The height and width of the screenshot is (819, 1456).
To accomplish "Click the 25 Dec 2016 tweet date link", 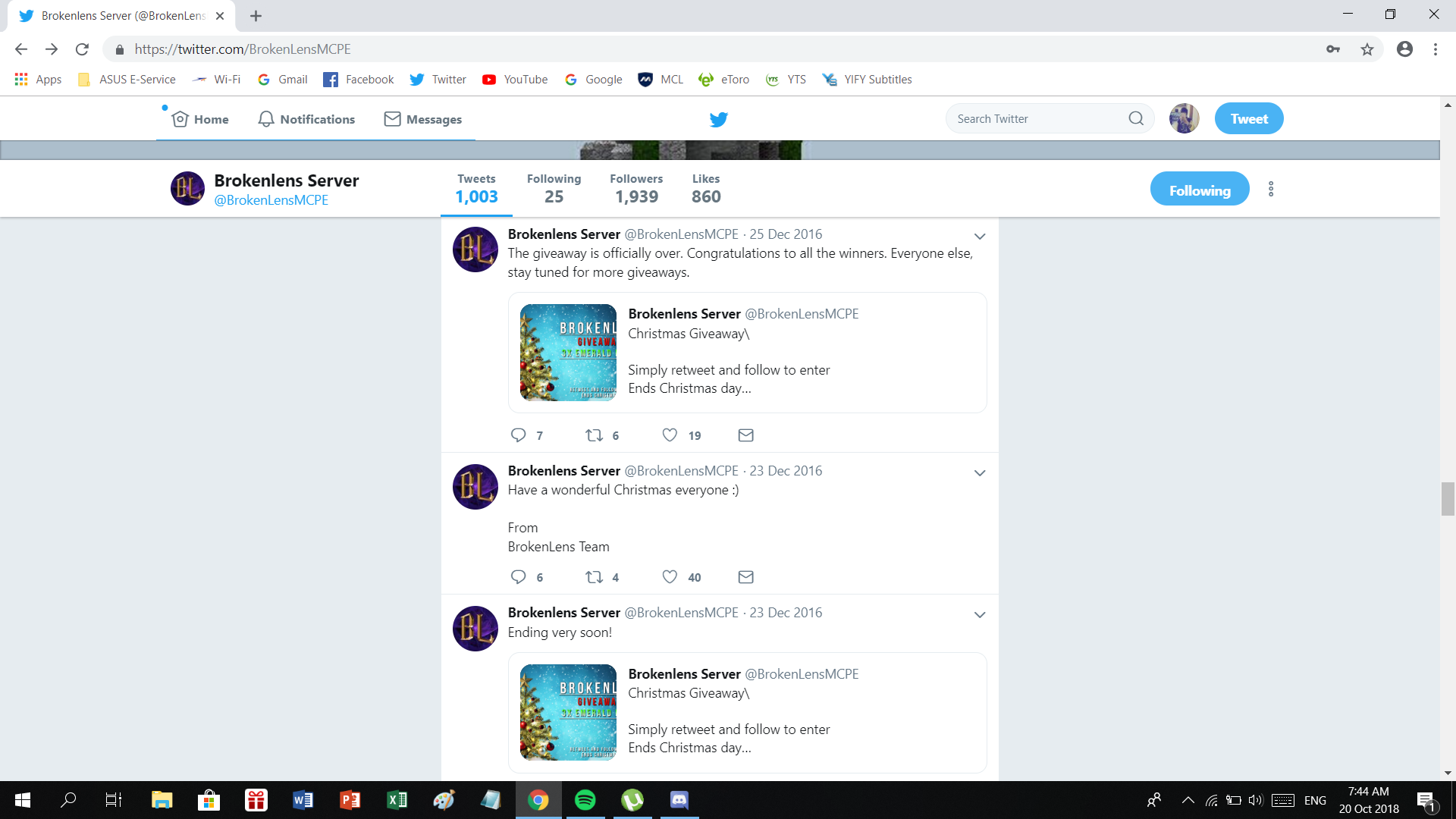I will (x=786, y=234).
